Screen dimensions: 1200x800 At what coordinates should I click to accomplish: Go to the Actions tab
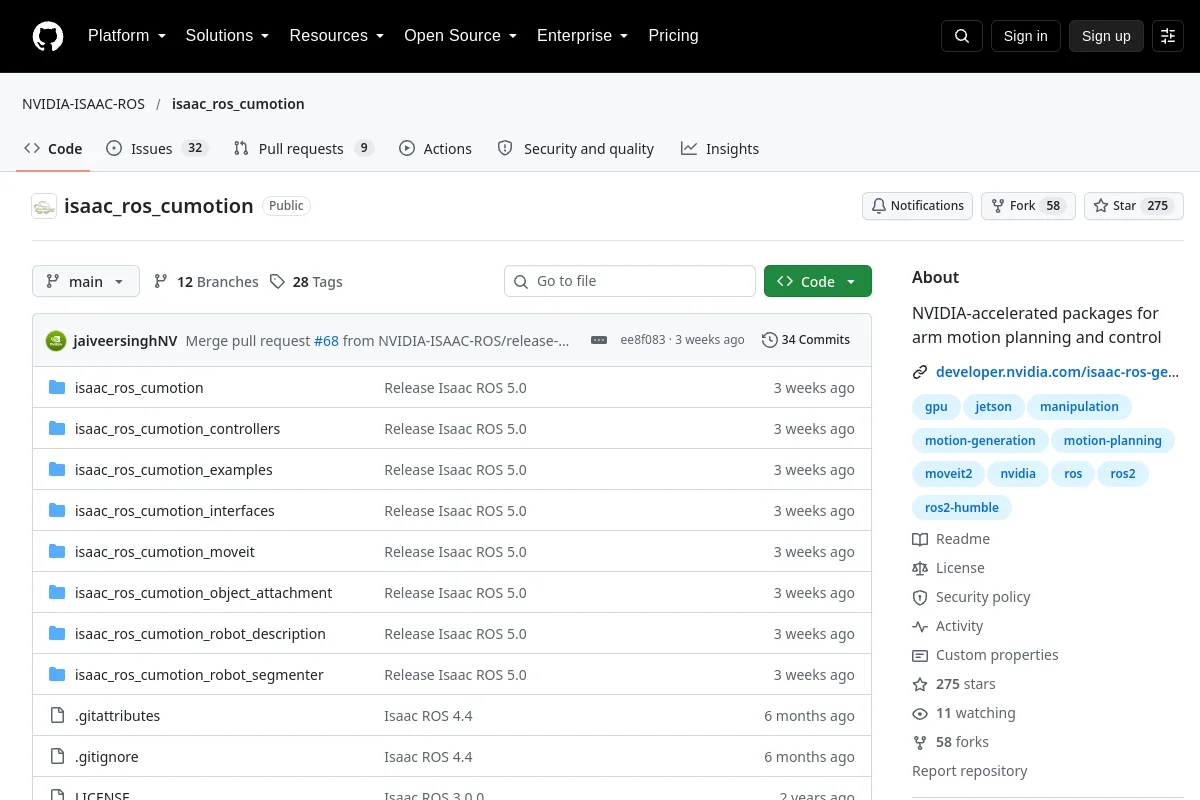point(435,149)
